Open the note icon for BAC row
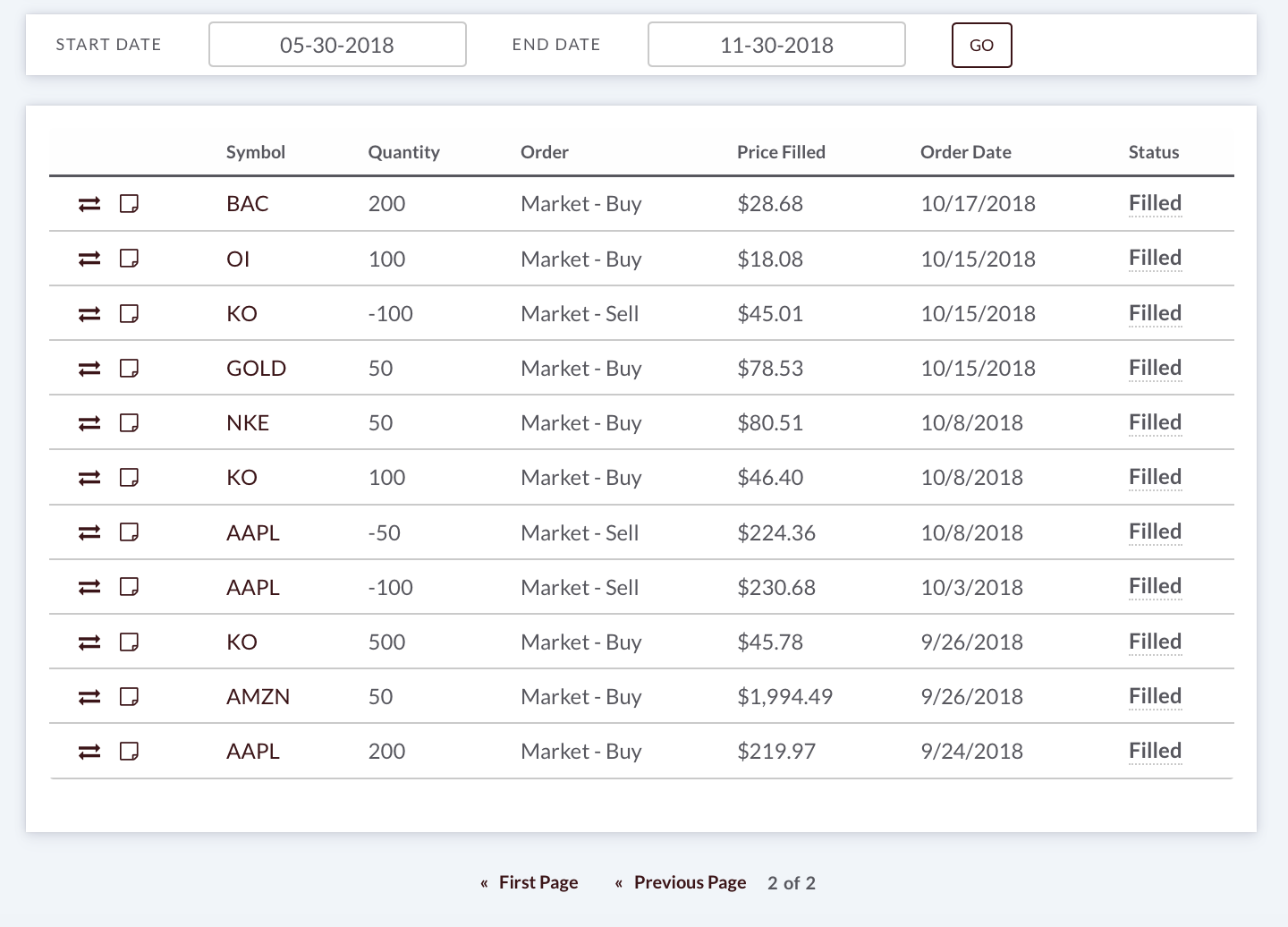Image resolution: width=1288 pixels, height=927 pixels. (130, 204)
